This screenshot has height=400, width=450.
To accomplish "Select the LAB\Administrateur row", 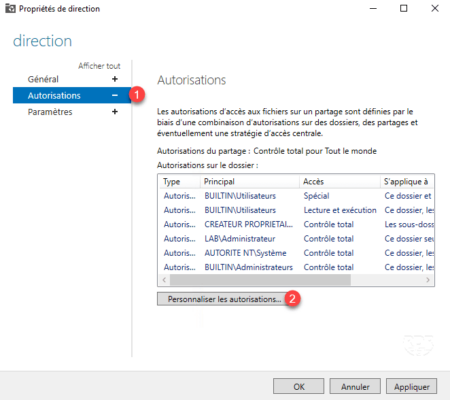I will click(x=296, y=239).
